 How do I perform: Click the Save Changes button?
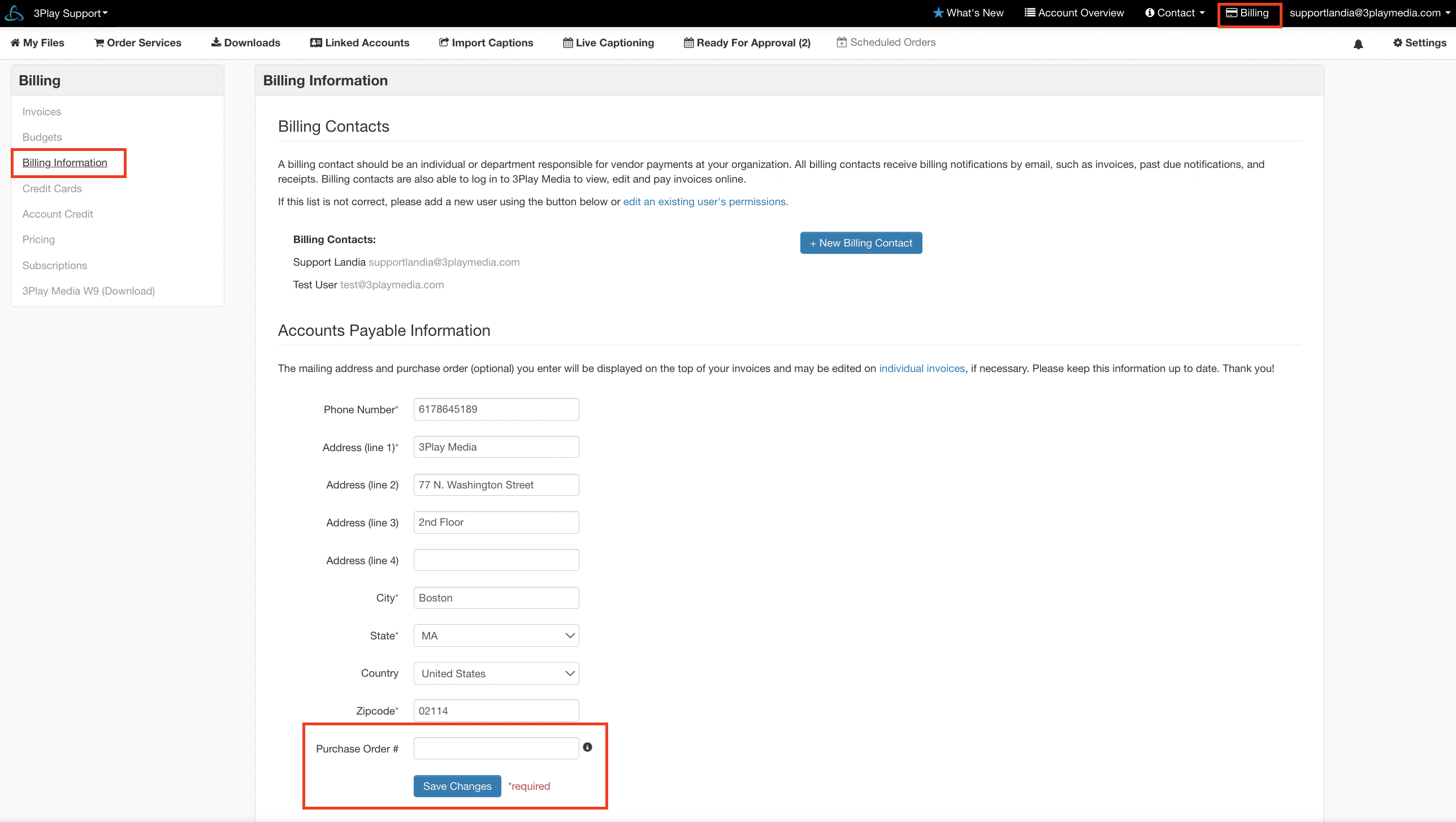tap(457, 786)
